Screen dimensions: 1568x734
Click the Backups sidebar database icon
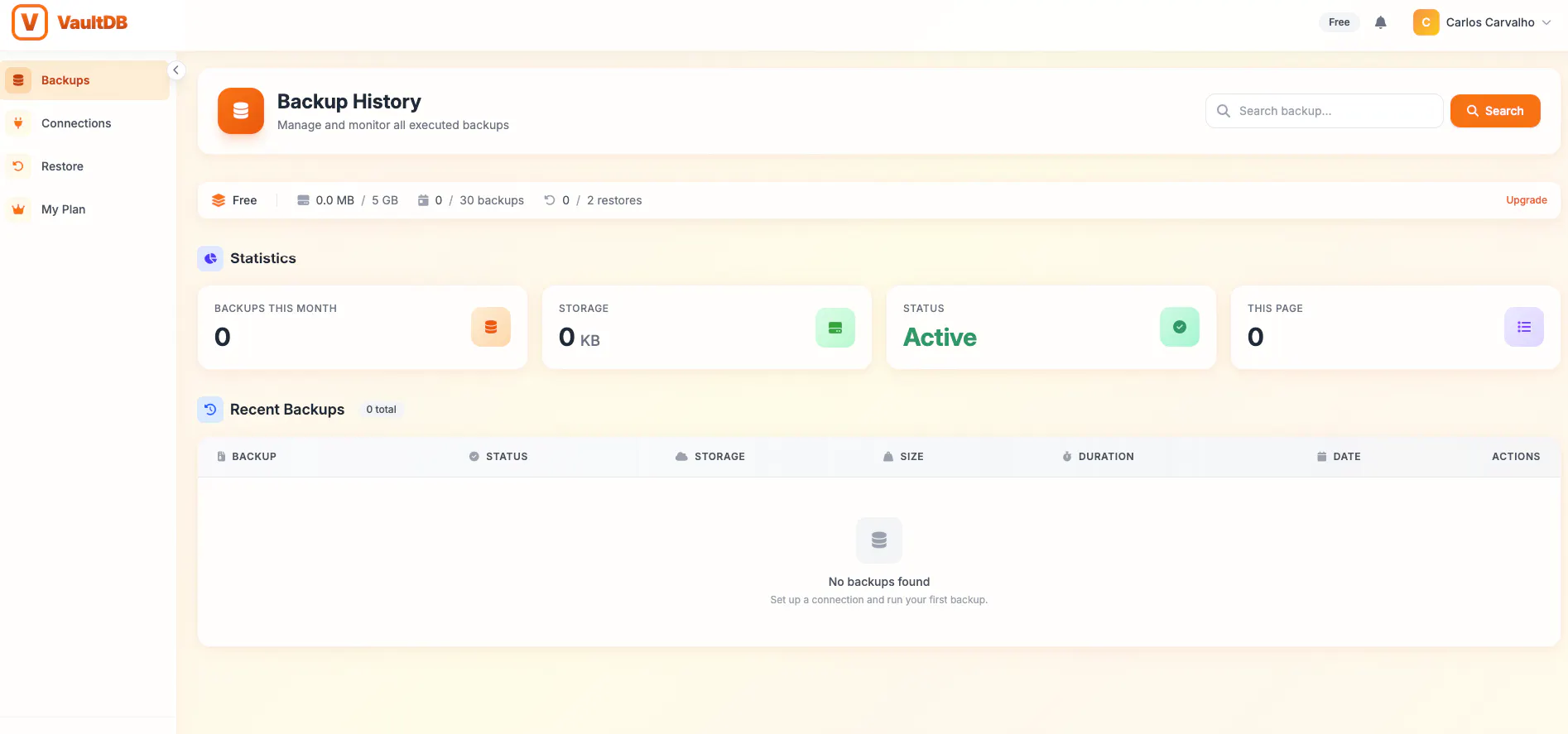pyautogui.click(x=18, y=80)
